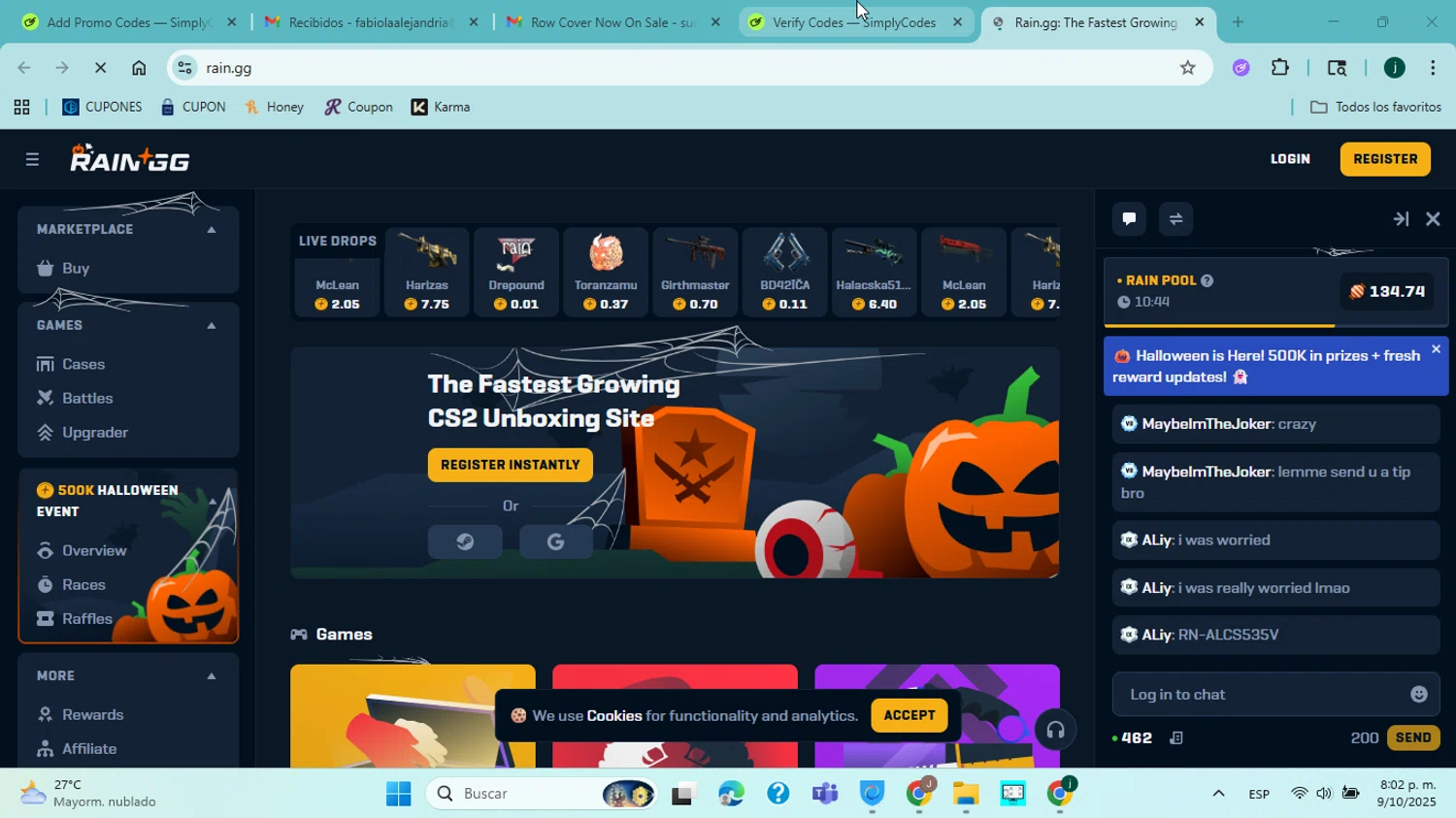Image resolution: width=1456 pixels, height=818 pixels.
Task: Open the Karma bookmark
Action: 441,108
